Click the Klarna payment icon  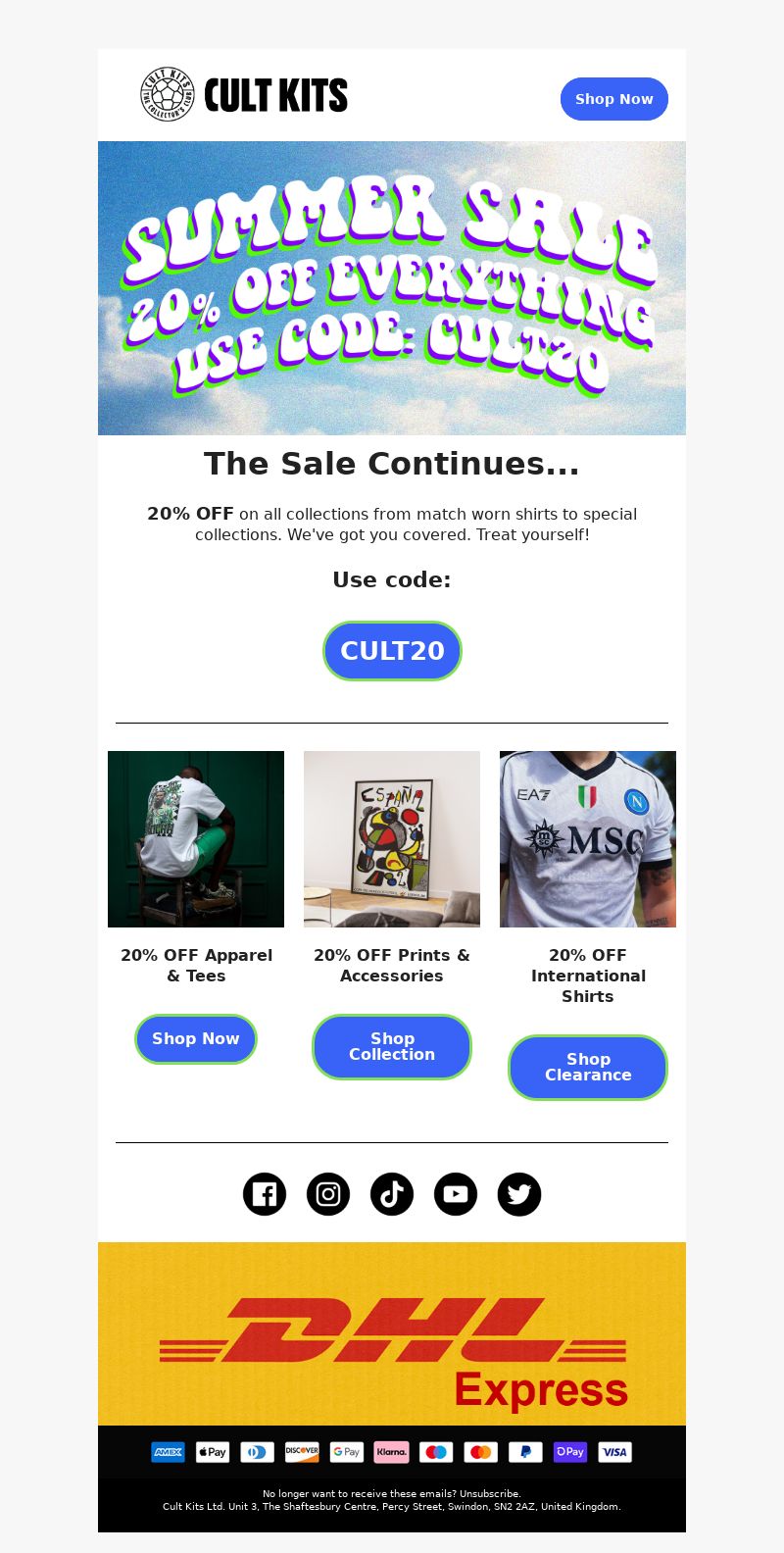coord(392,1452)
